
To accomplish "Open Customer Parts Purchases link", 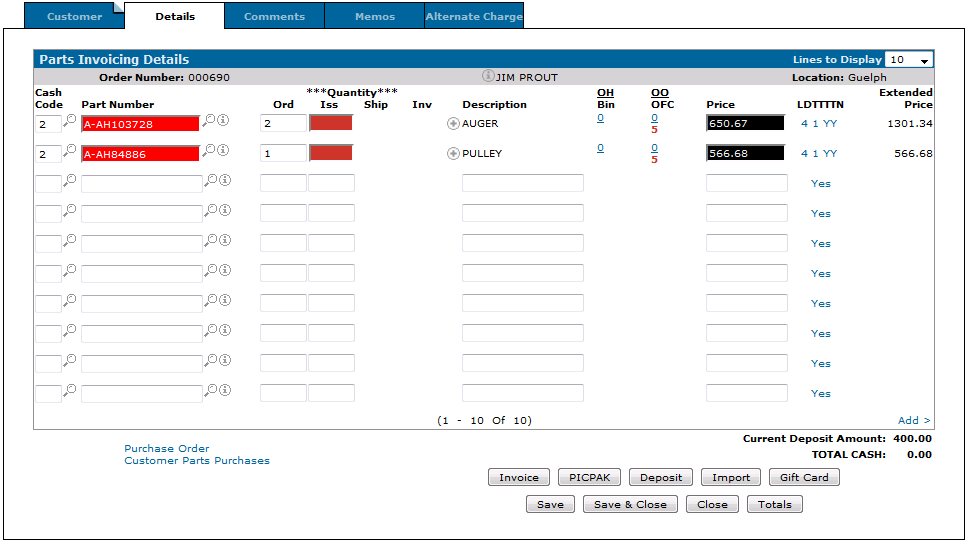I will coord(197,461).
